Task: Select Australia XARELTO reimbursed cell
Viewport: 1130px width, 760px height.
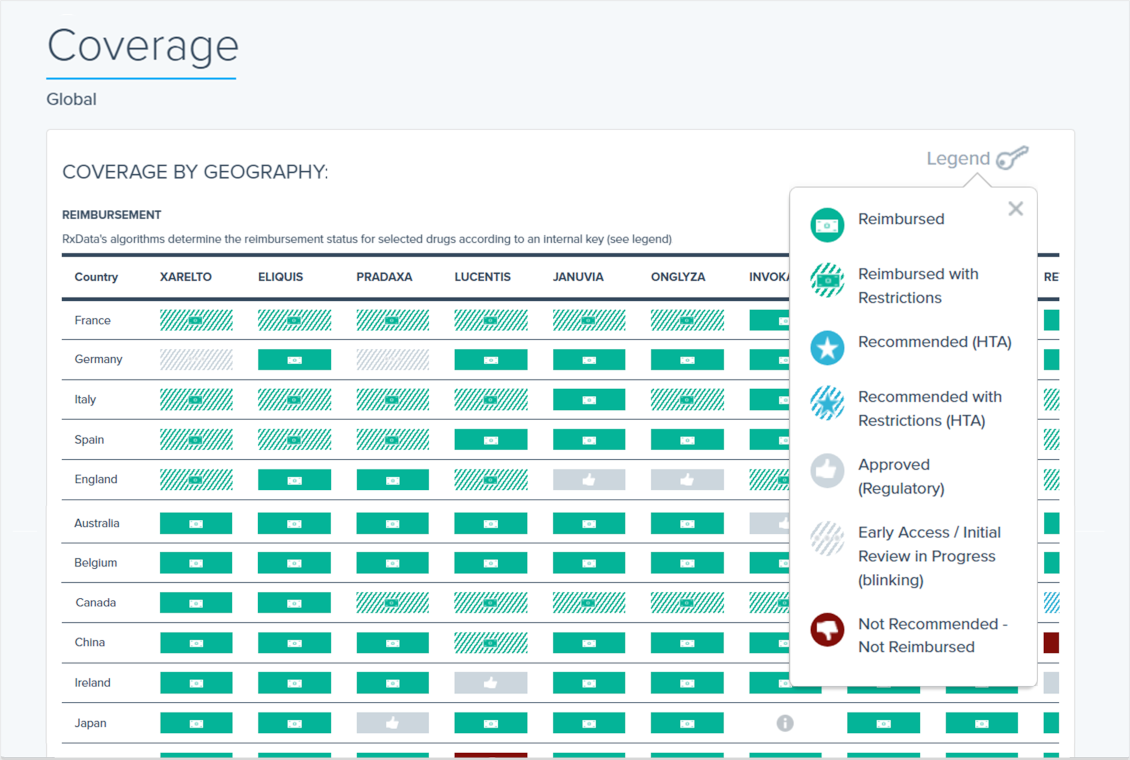Action: click(196, 524)
